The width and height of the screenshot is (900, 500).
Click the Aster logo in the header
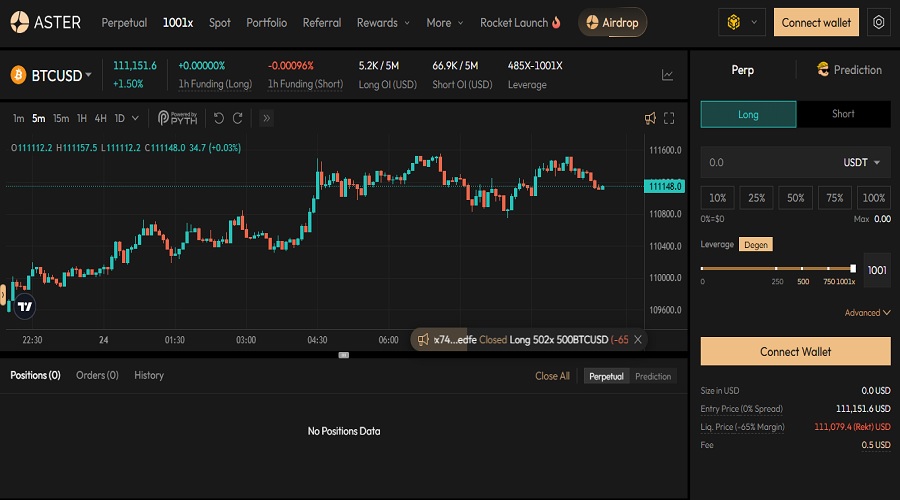pyautogui.click(x=46, y=22)
